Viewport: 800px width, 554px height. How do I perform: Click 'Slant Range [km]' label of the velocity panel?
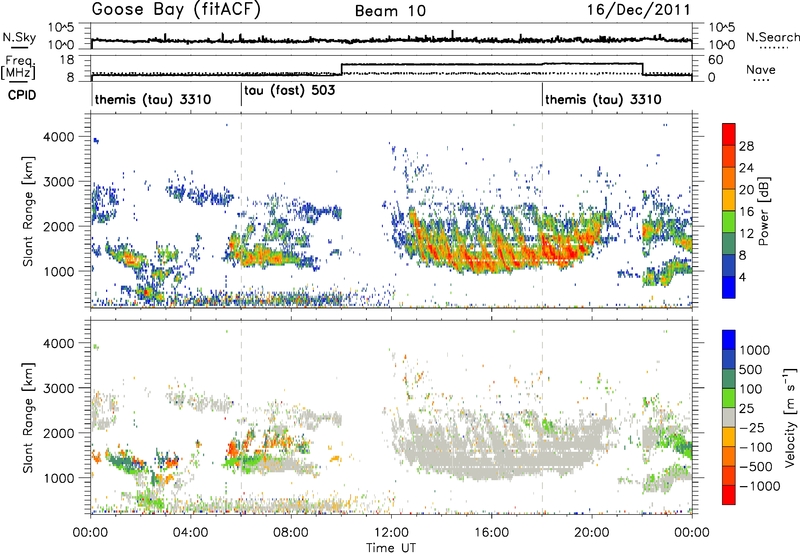[28, 417]
